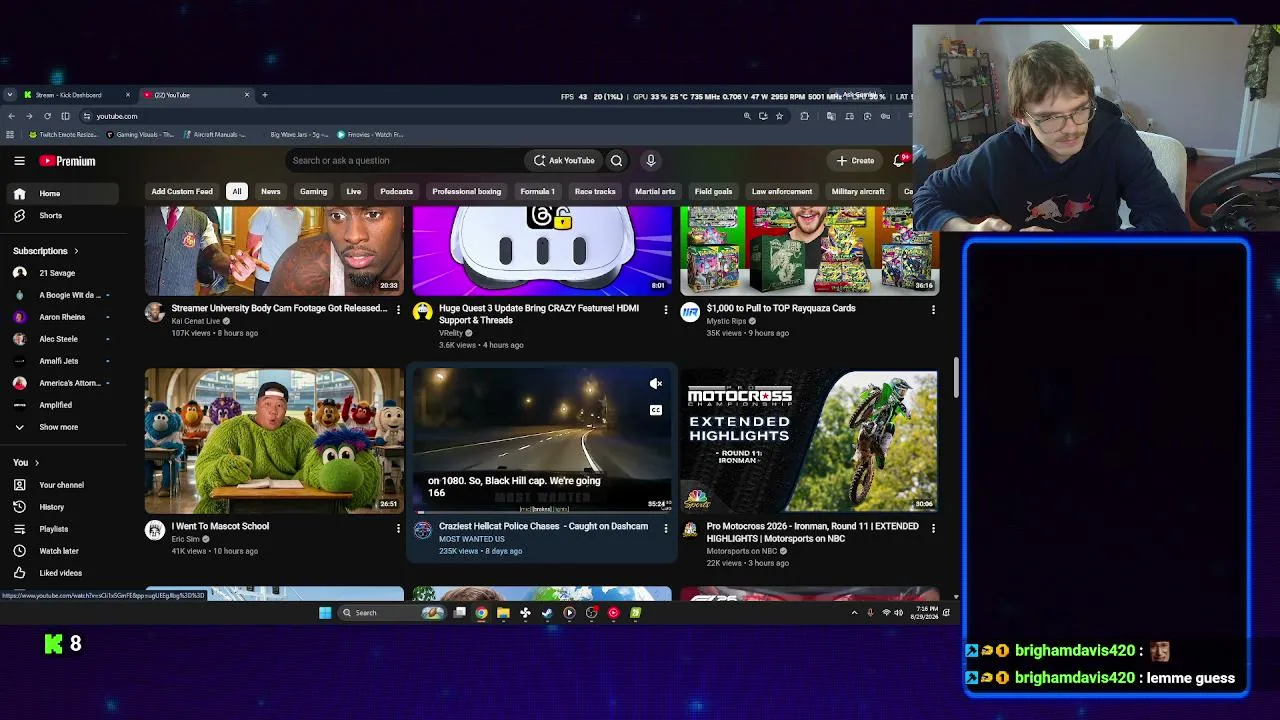Open the Eric Sim channel avatar

(154, 530)
